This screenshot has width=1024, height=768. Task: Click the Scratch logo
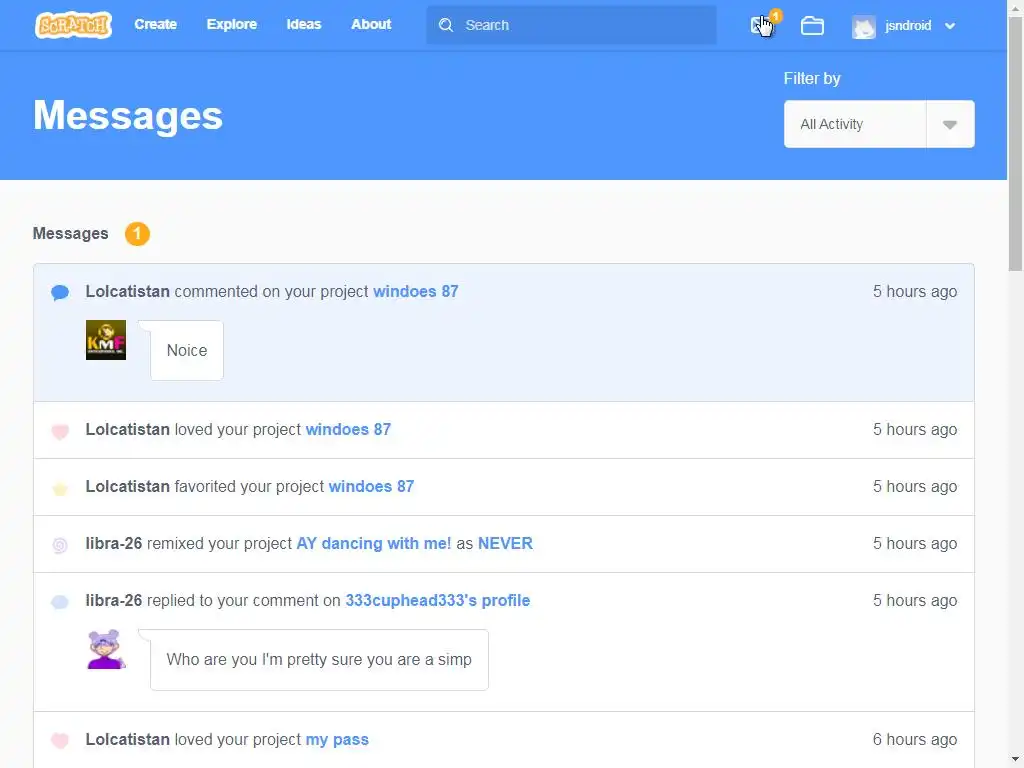(x=73, y=25)
